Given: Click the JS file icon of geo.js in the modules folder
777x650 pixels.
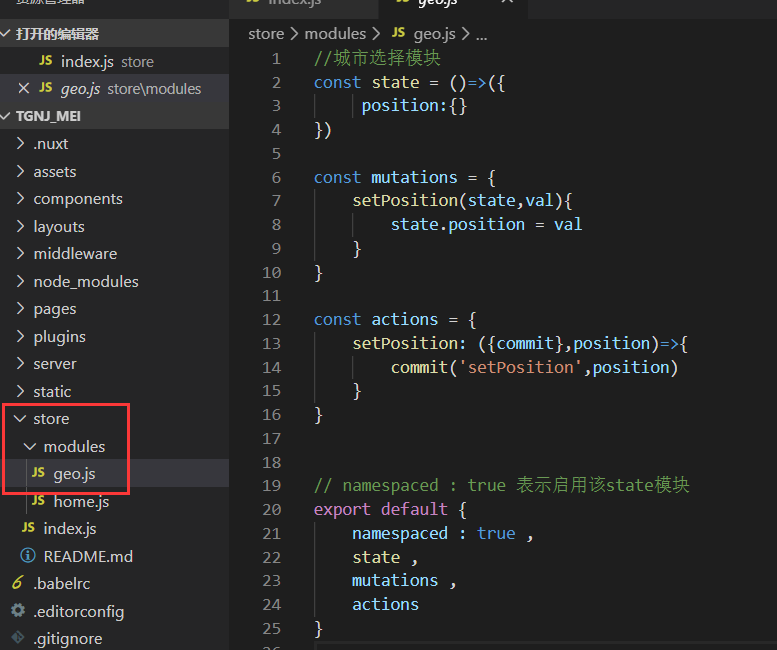Looking at the screenshot, I should coord(38,473).
